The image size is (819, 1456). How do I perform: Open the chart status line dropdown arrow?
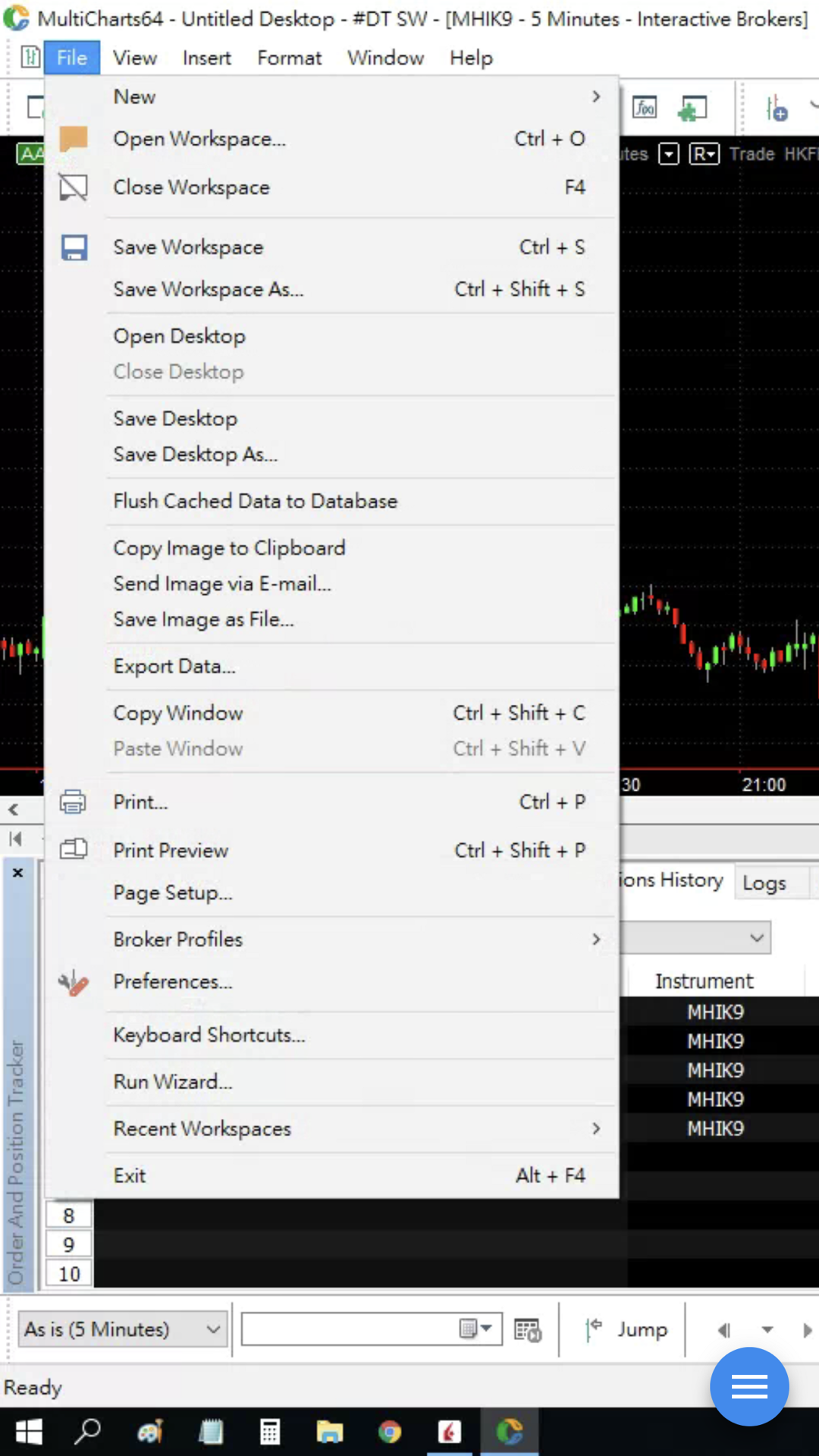(x=668, y=155)
